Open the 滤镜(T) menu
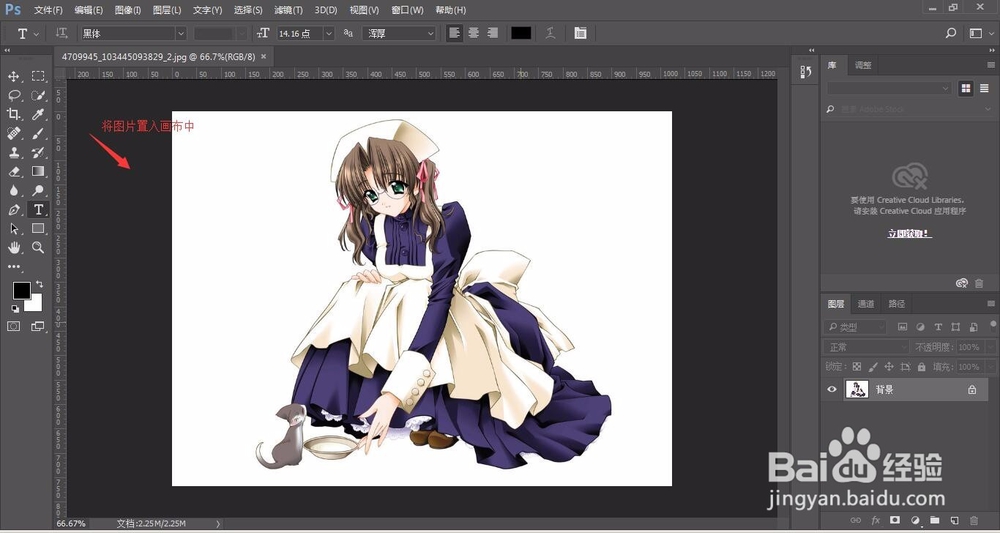Viewport: 1000px width, 533px height. coord(288,10)
